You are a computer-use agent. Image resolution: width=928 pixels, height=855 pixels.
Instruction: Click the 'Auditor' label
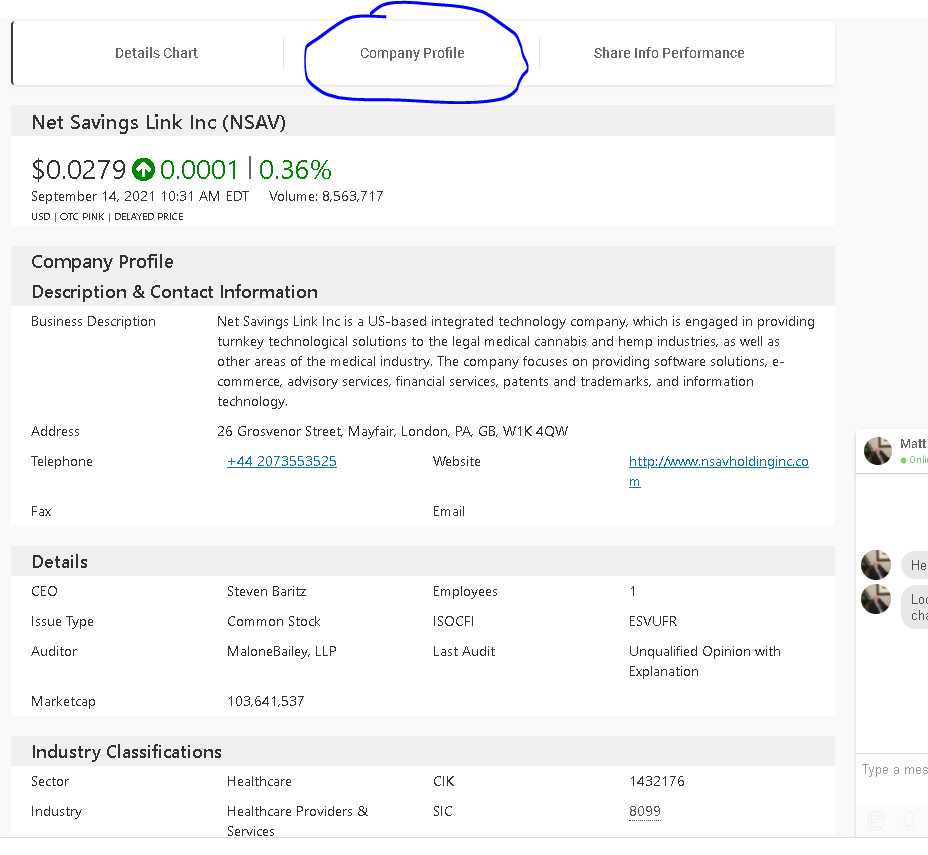54,651
